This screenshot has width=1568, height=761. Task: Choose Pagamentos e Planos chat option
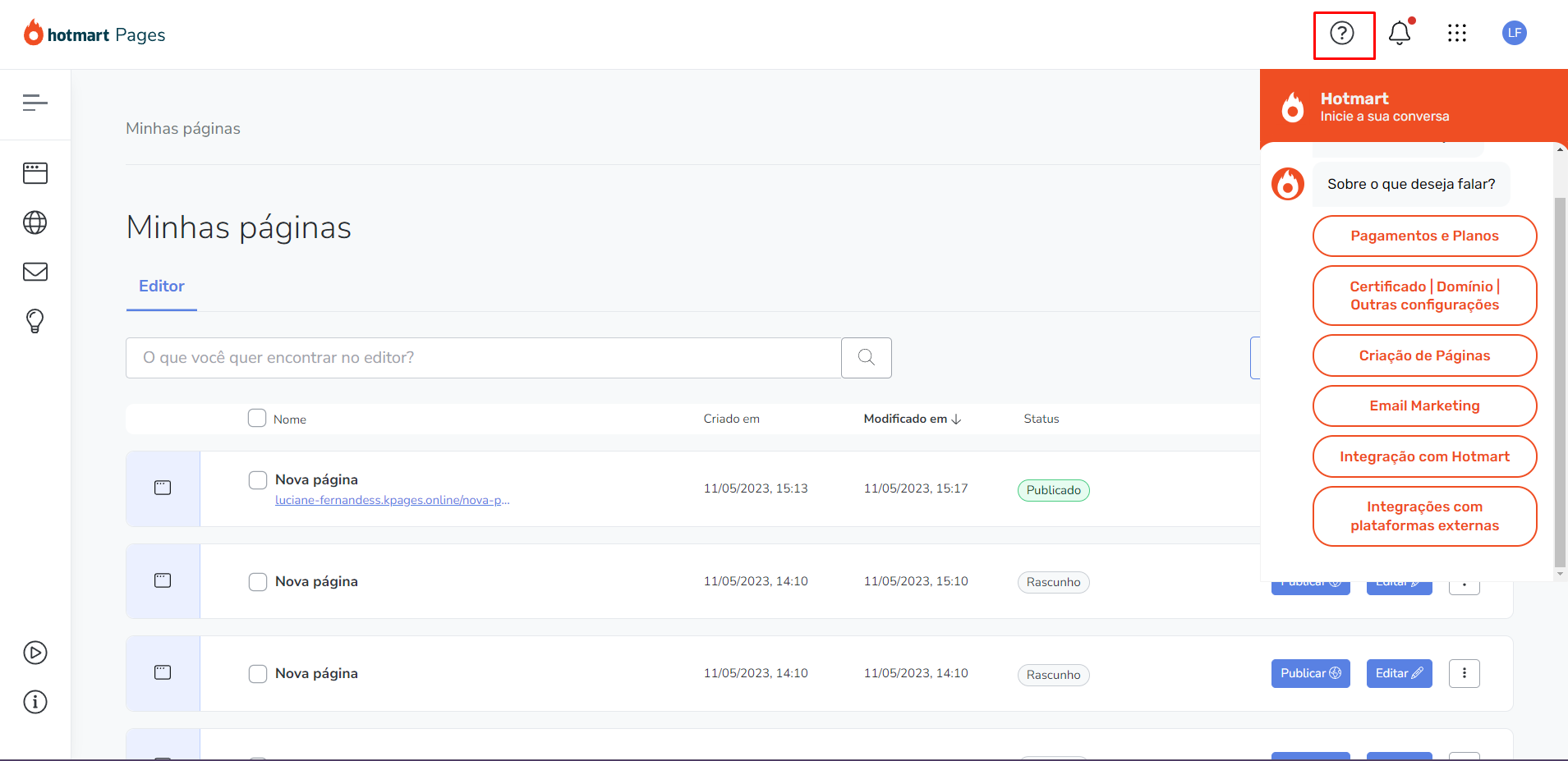pyautogui.click(x=1424, y=236)
